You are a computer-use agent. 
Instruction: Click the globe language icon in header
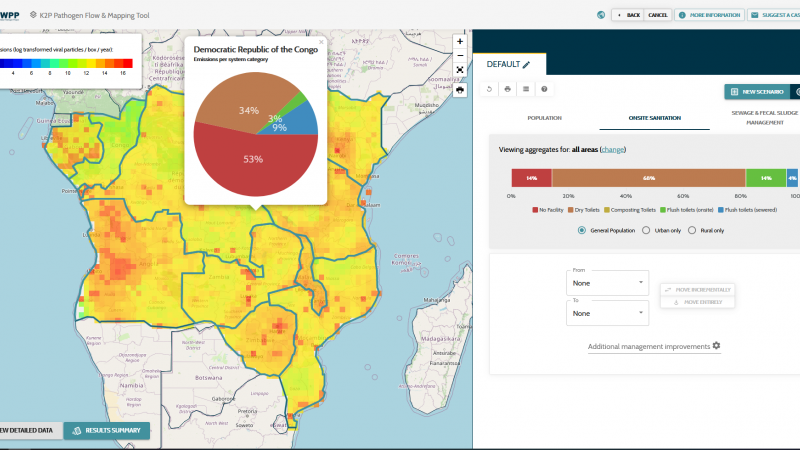[601, 15]
